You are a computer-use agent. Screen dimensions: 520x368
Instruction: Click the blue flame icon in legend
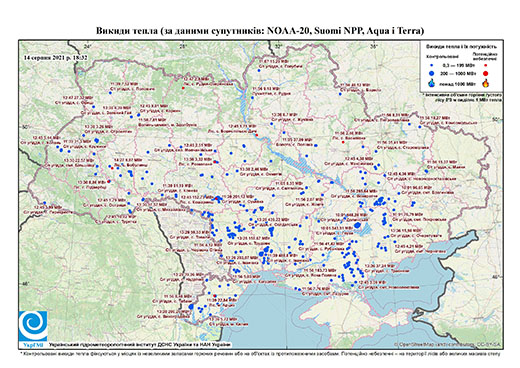point(432,83)
